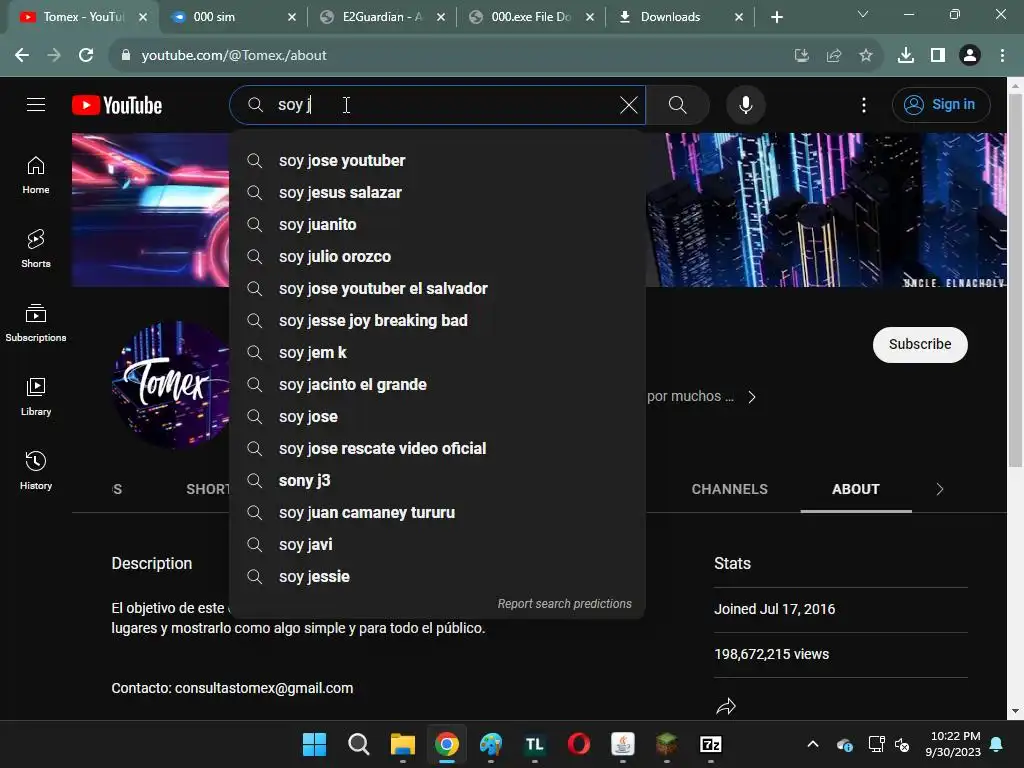Screen dimensions: 1024x768
Task: Choose suggestion 'soy jose youtuber el salvador'
Action: (437, 289)
